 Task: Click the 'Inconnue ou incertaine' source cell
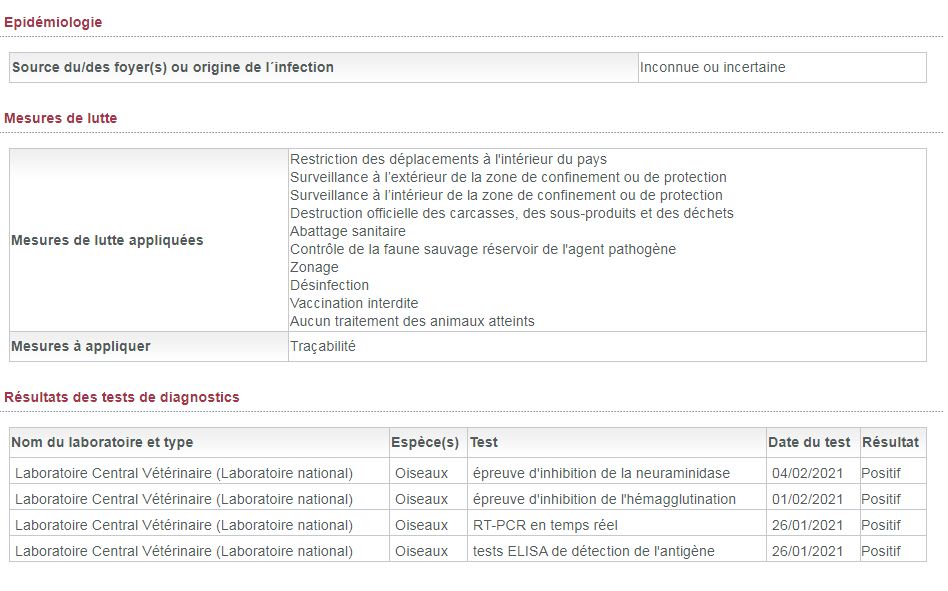[782, 67]
